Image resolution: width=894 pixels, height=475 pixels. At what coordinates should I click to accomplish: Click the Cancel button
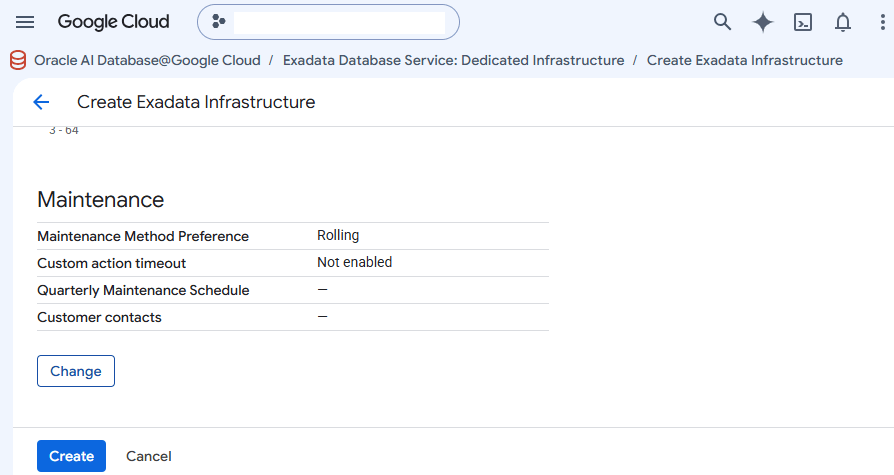pos(149,456)
